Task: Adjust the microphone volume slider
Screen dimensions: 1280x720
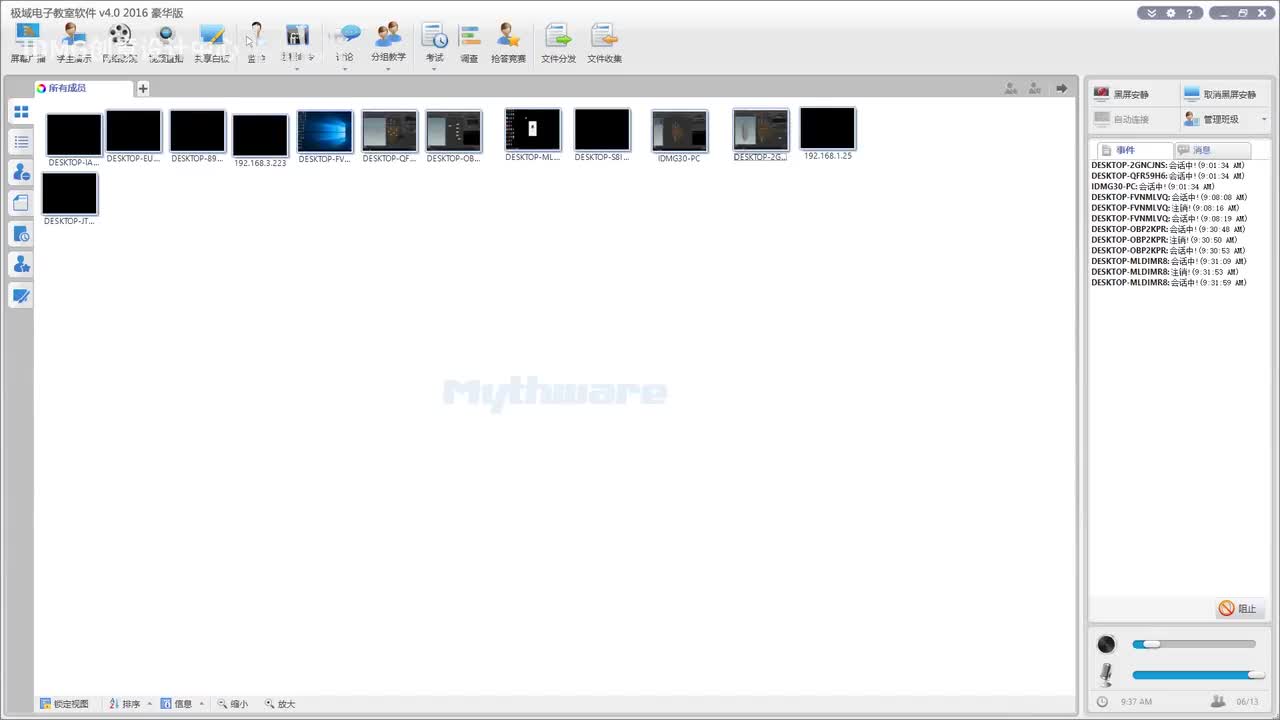Action: pos(1198,675)
